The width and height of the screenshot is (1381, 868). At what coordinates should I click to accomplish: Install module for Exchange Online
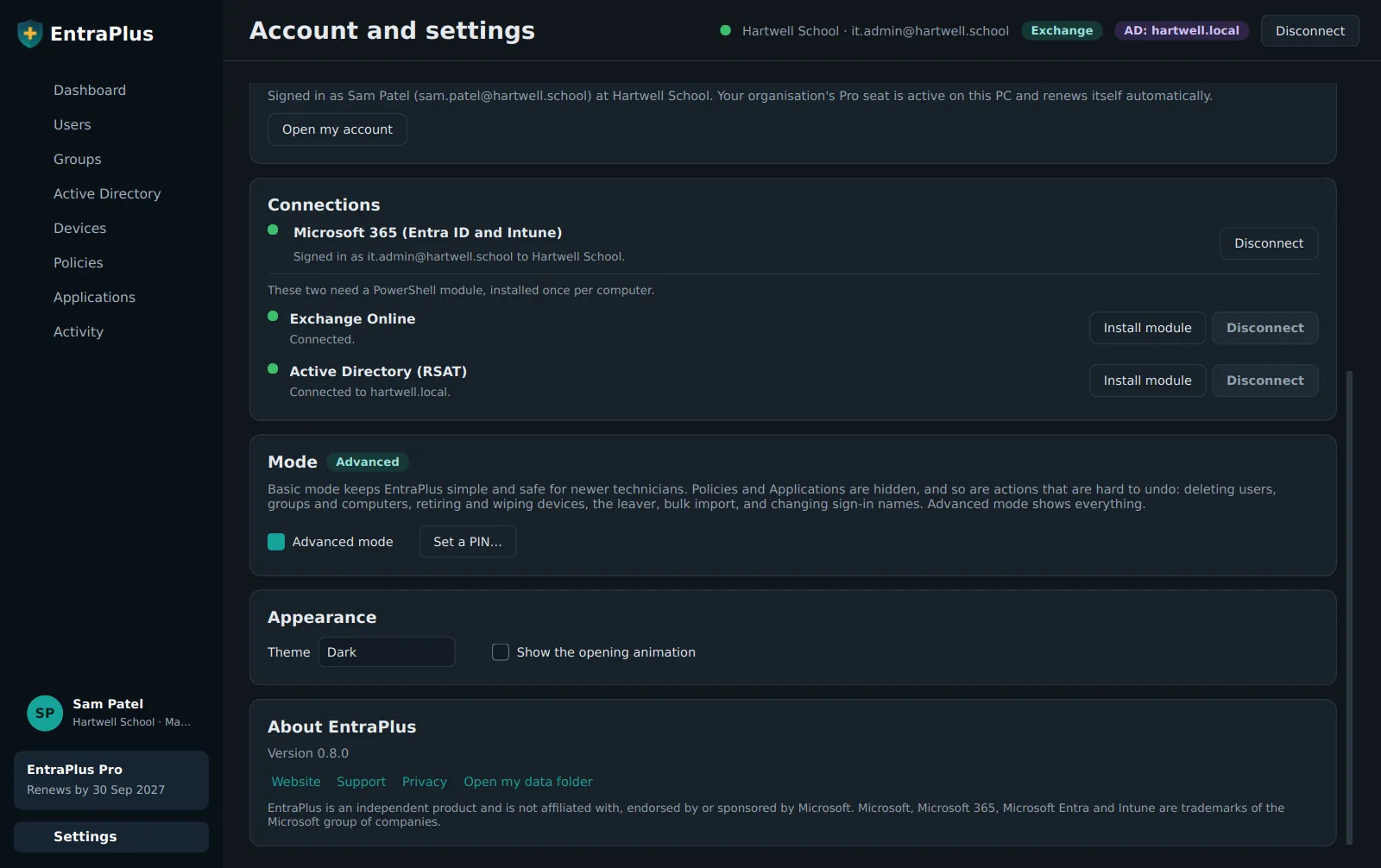point(1148,328)
